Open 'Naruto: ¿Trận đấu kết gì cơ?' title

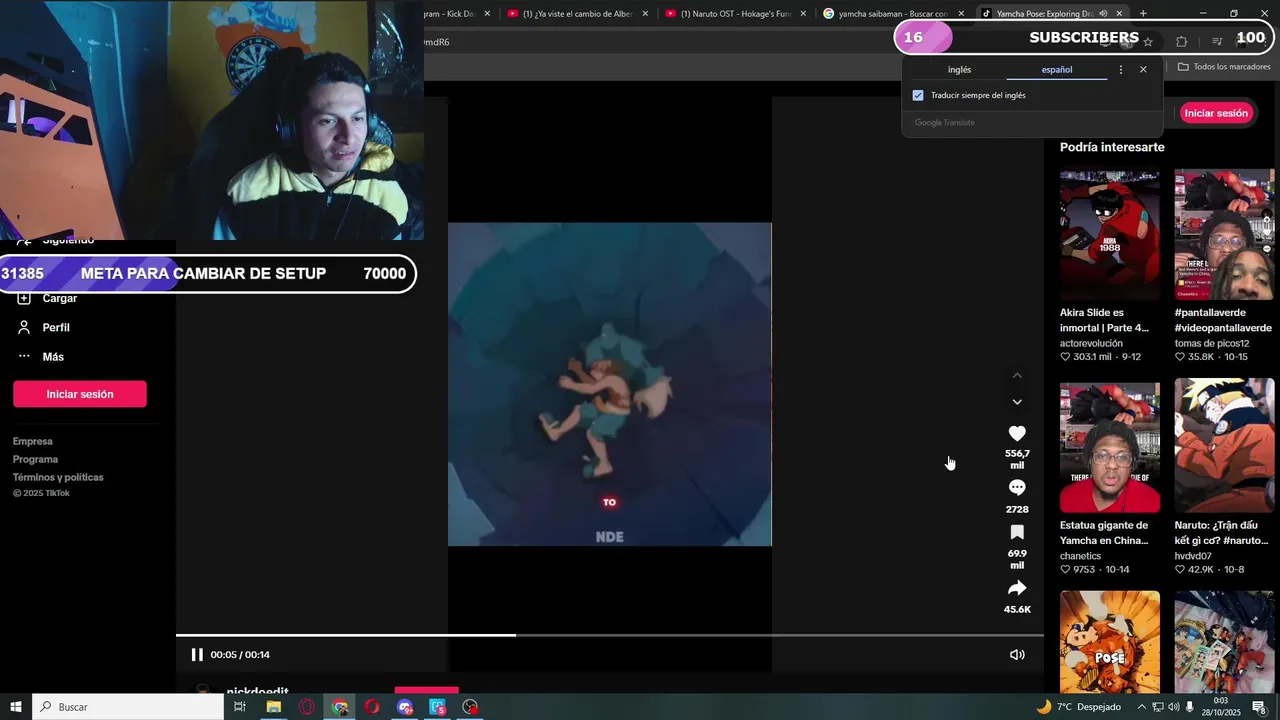click(x=1221, y=533)
